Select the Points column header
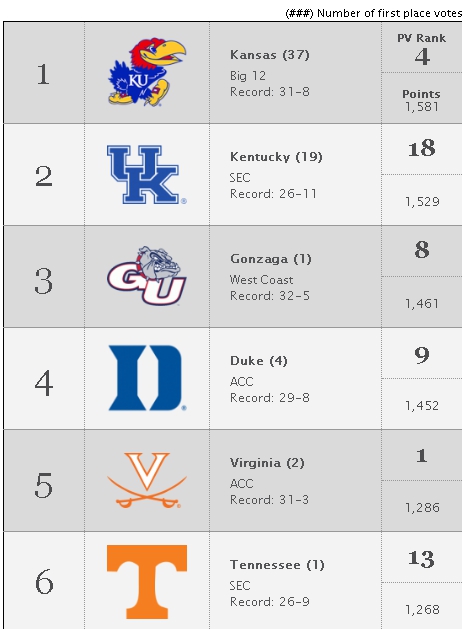 (421, 94)
